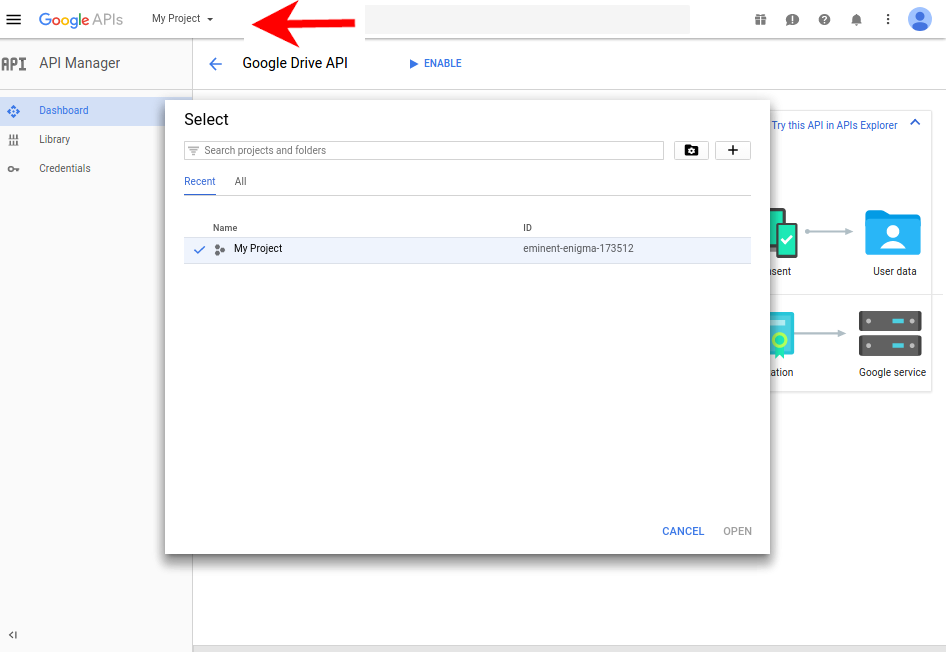Open the gift free trial icon

pyautogui.click(x=760, y=19)
